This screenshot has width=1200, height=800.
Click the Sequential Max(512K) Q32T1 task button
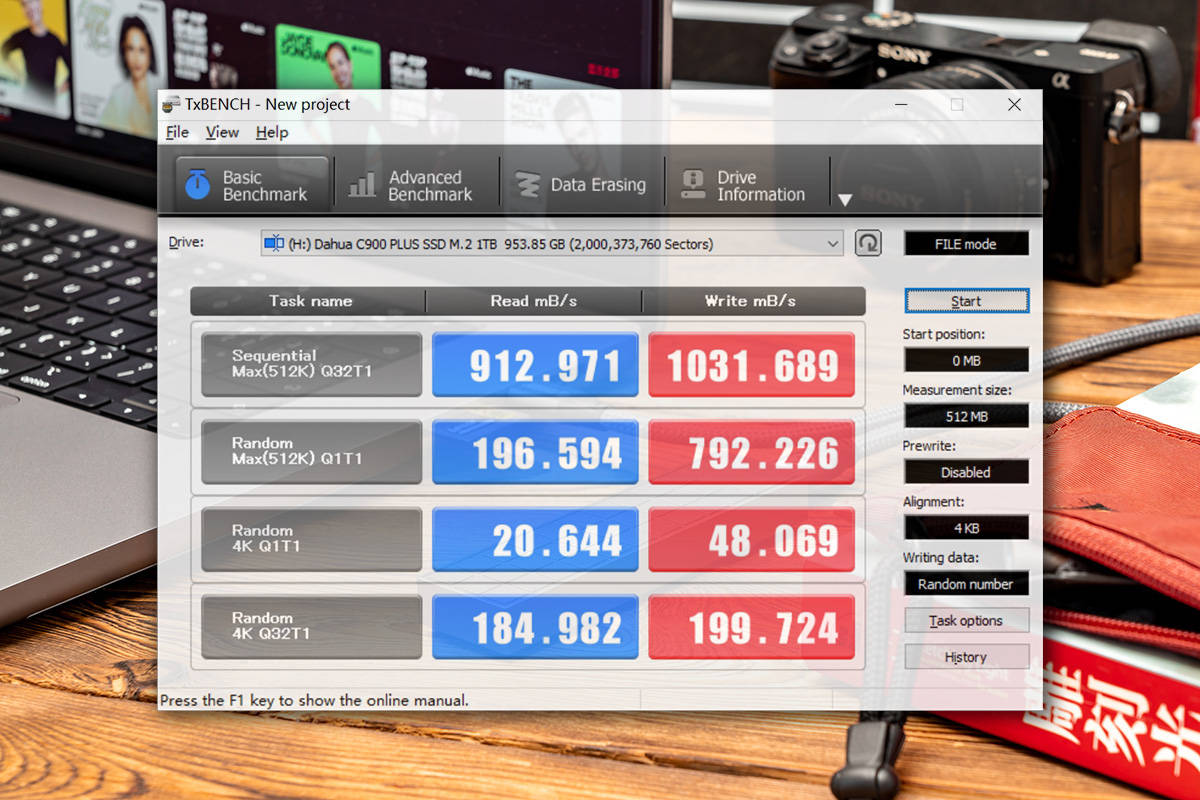click(311, 364)
